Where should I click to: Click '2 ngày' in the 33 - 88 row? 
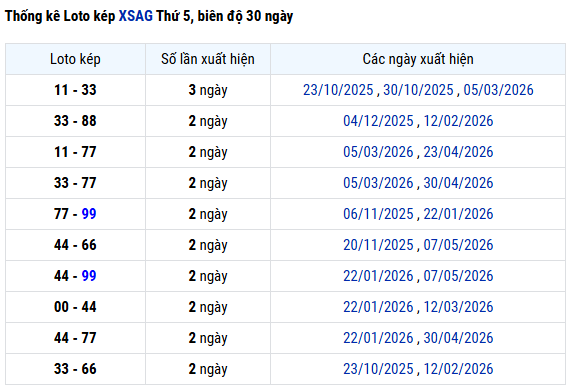(208, 121)
